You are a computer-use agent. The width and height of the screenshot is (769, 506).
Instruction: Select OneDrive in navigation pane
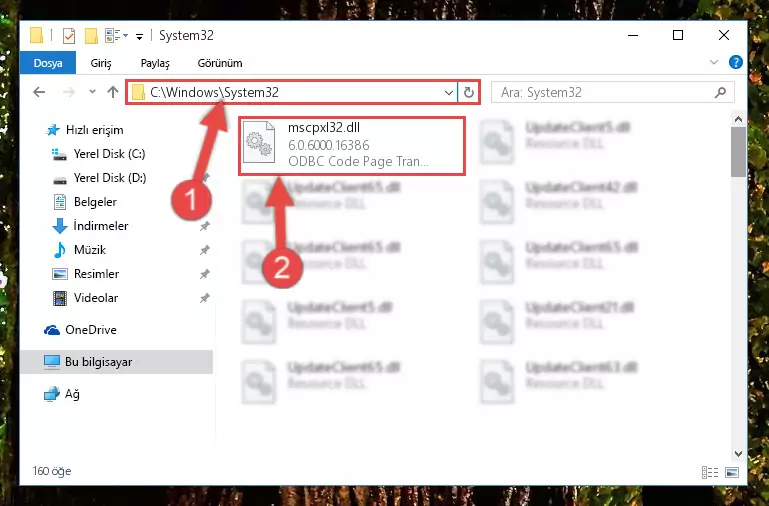click(x=91, y=330)
